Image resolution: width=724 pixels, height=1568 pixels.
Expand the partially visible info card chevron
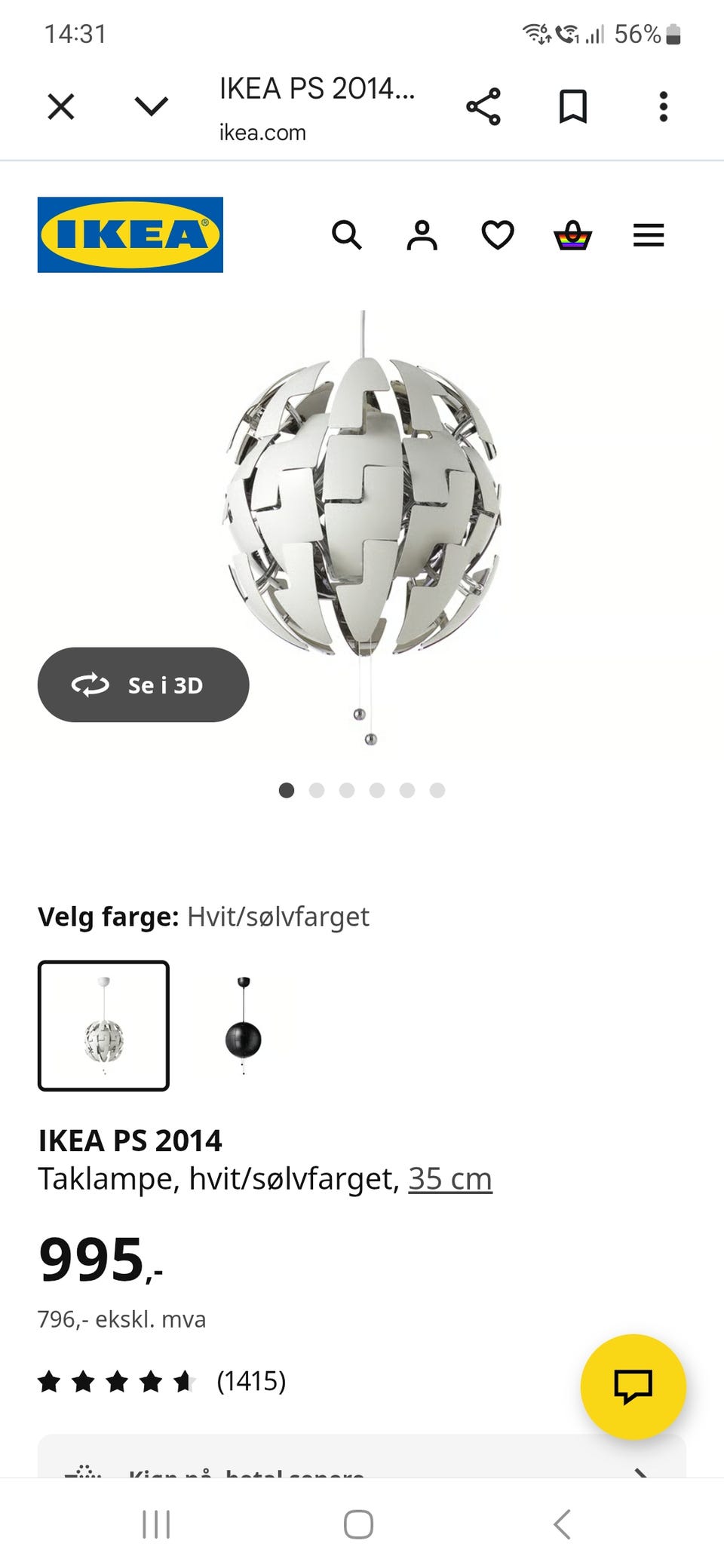coord(641,1472)
